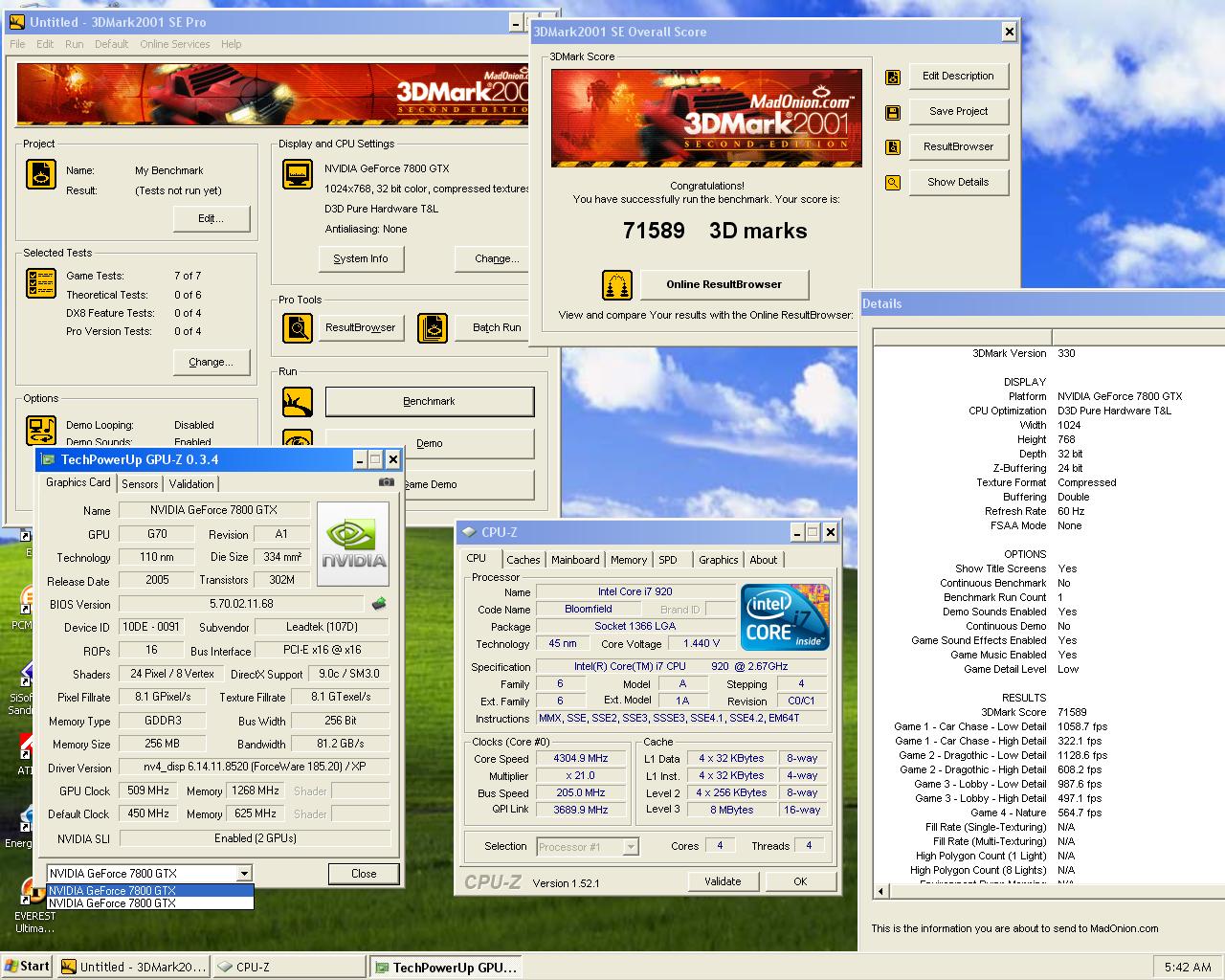The height and width of the screenshot is (980, 1225).
Task: Click the ResultBrowser button in the score window
Action: [x=958, y=147]
